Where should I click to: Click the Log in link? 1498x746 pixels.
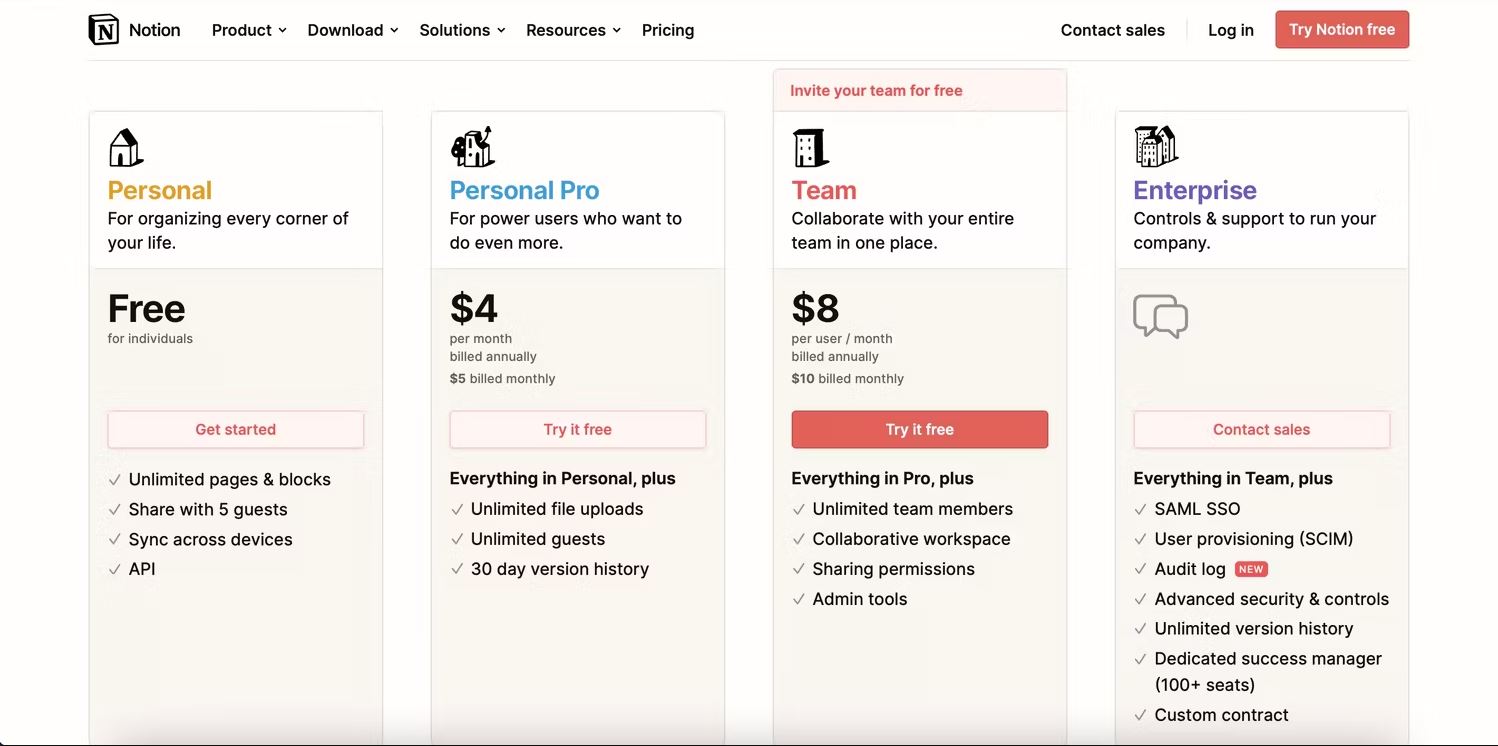click(1231, 30)
